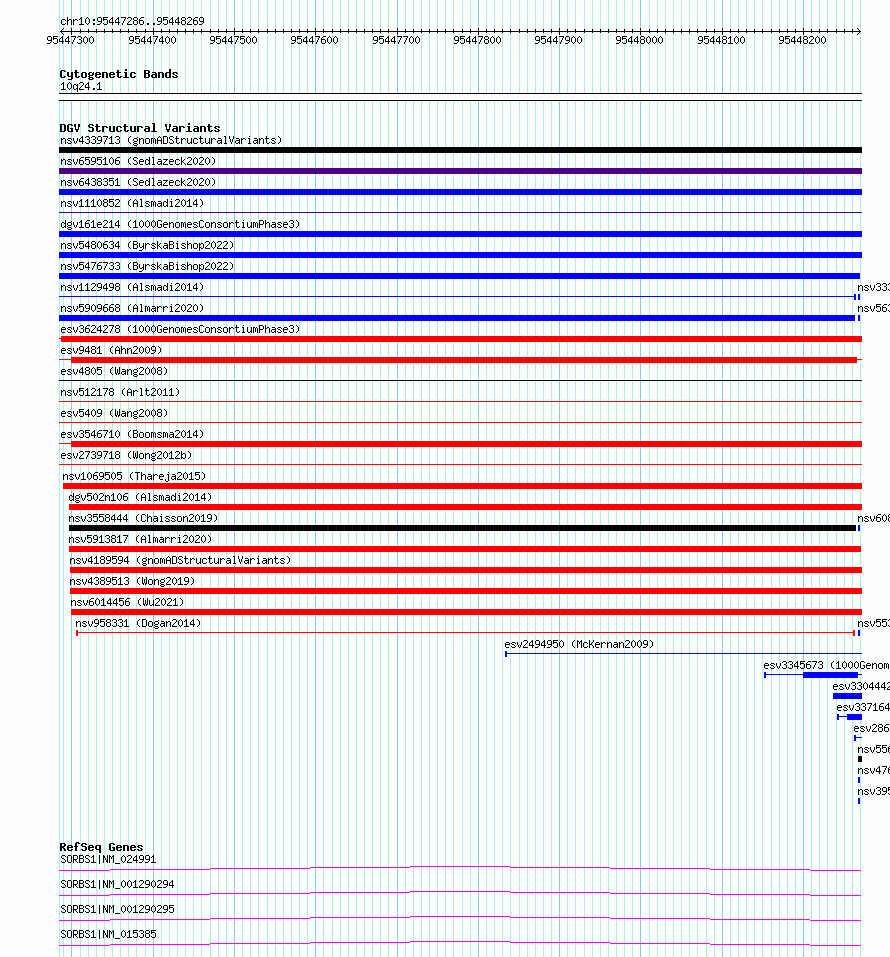Click the RefSeq Genes track heading
This screenshot has width=890, height=957.
click(101, 847)
